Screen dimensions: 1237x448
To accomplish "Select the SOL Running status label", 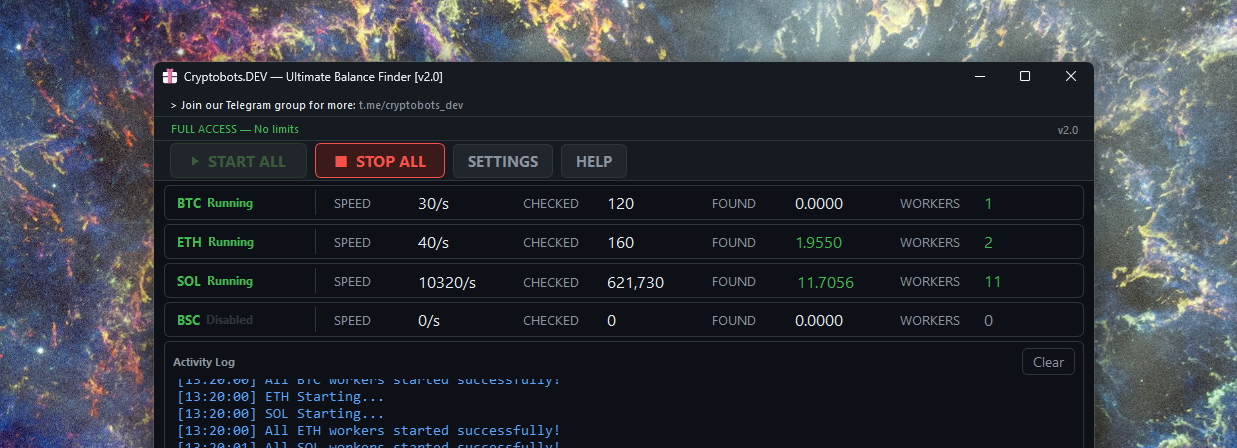I will point(230,281).
